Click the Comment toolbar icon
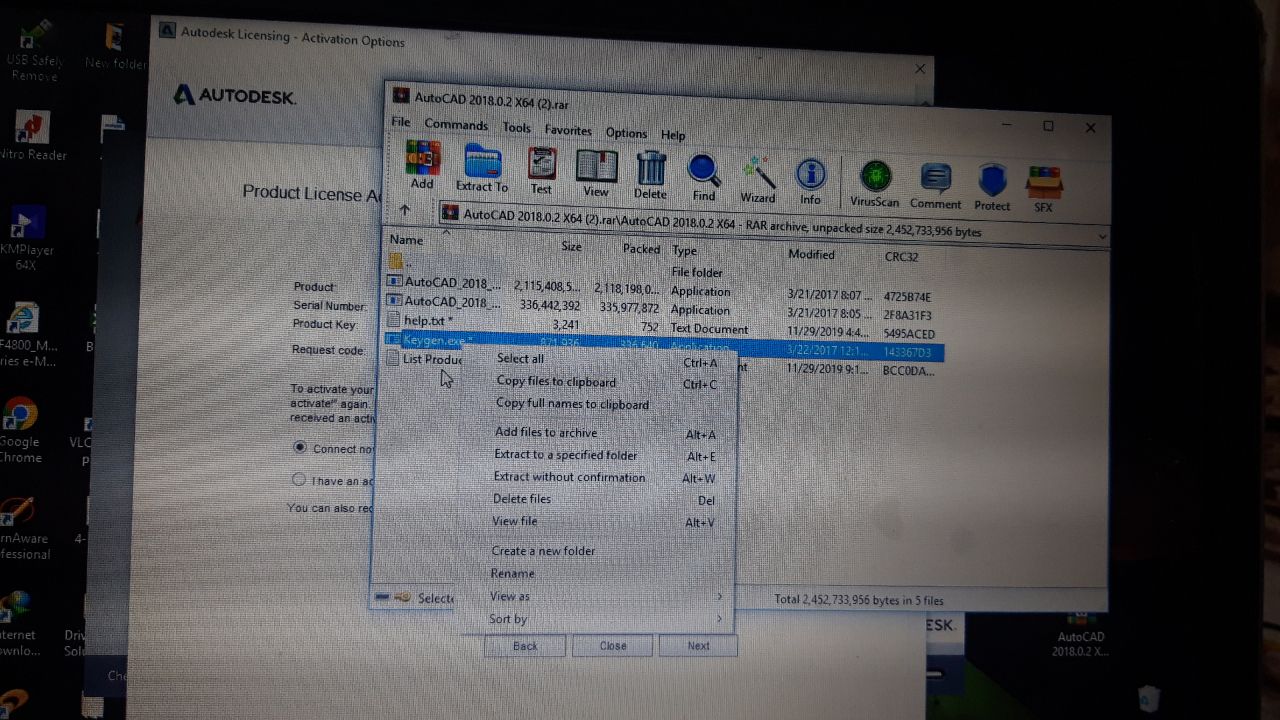Image resolution: width=1280 pixels, height=720 pixels. pyautogui.click(x=935, y=186)
